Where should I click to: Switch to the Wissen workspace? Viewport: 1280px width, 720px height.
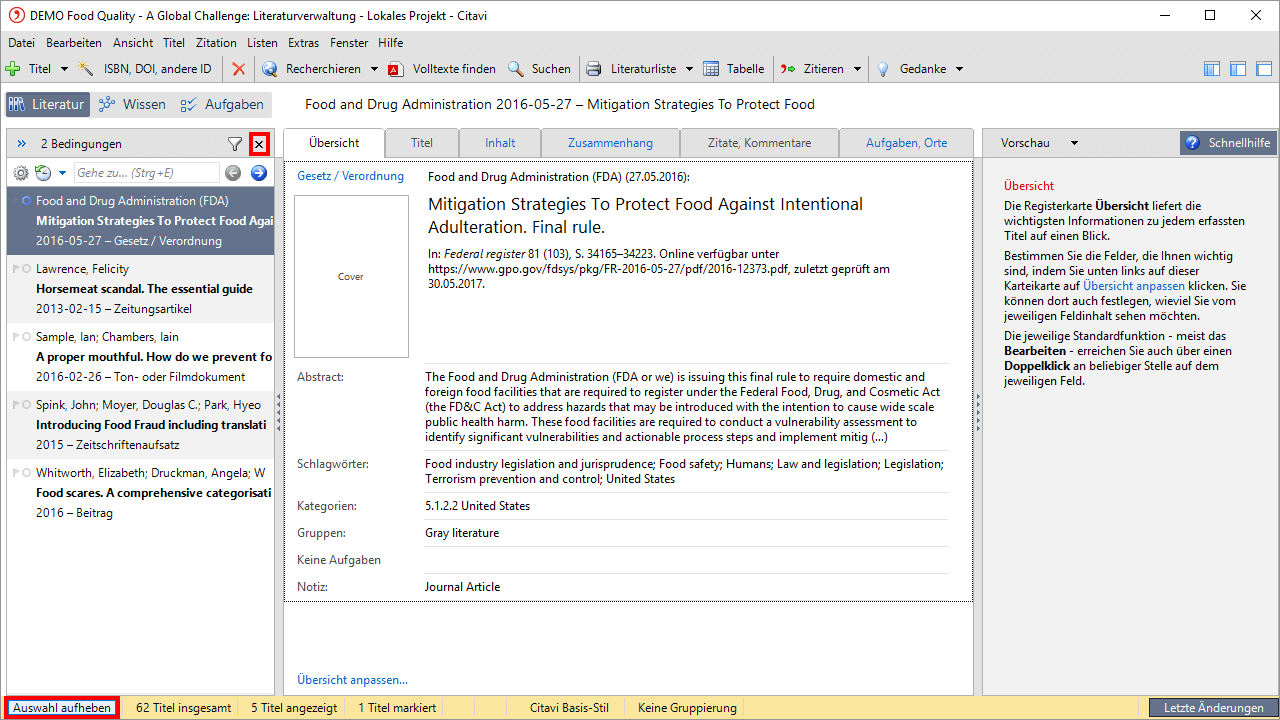133,104
